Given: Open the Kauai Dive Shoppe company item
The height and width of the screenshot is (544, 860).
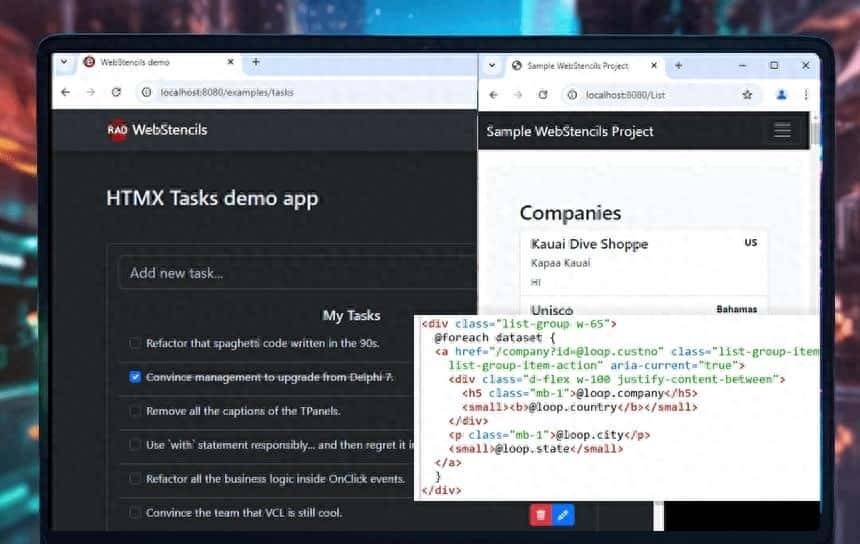Looking at the screenshot, I should click(x=643, y=263).
